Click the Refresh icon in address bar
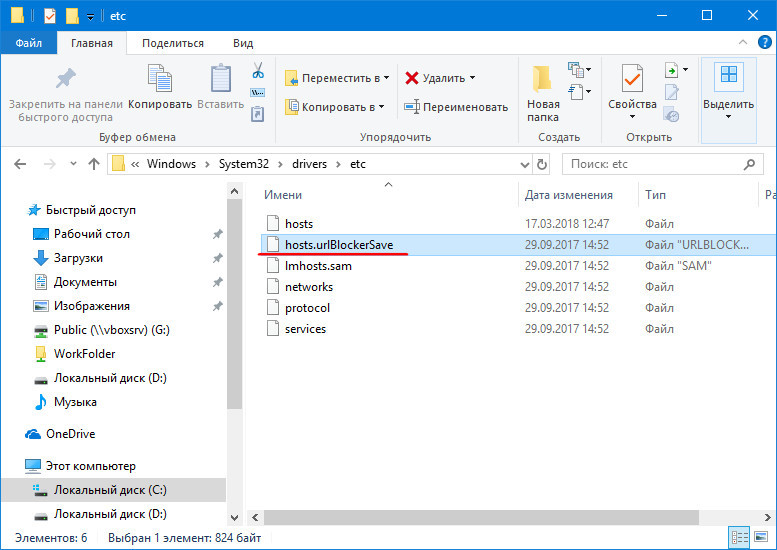The width and height of the screenshot is (777, 550). (542, 164)
